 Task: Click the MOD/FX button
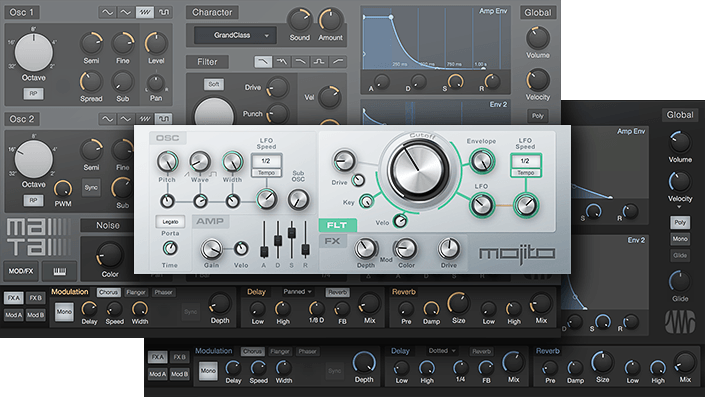pos(21,271)
